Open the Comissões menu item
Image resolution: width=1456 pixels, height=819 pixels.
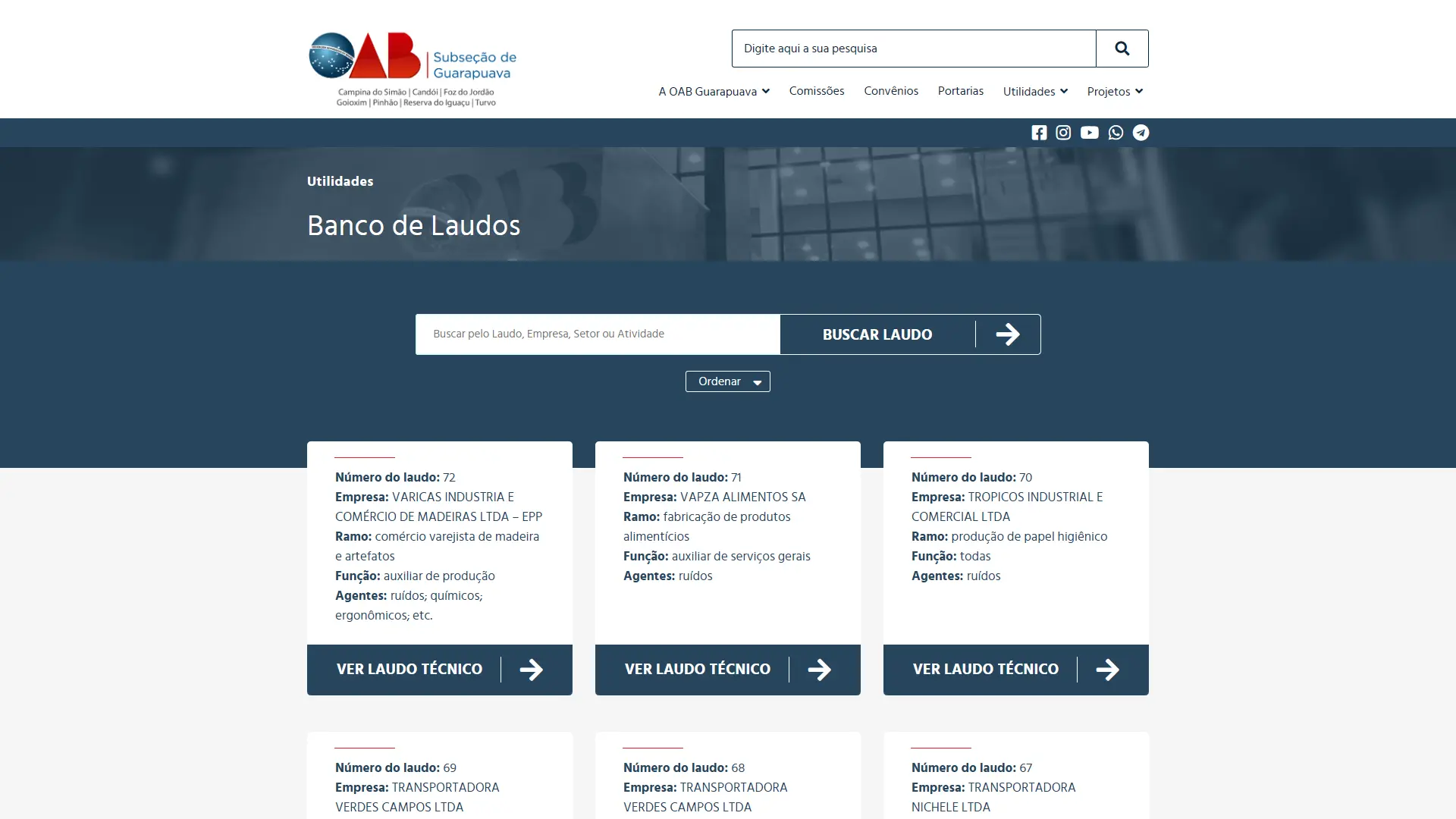click(817, 91)
